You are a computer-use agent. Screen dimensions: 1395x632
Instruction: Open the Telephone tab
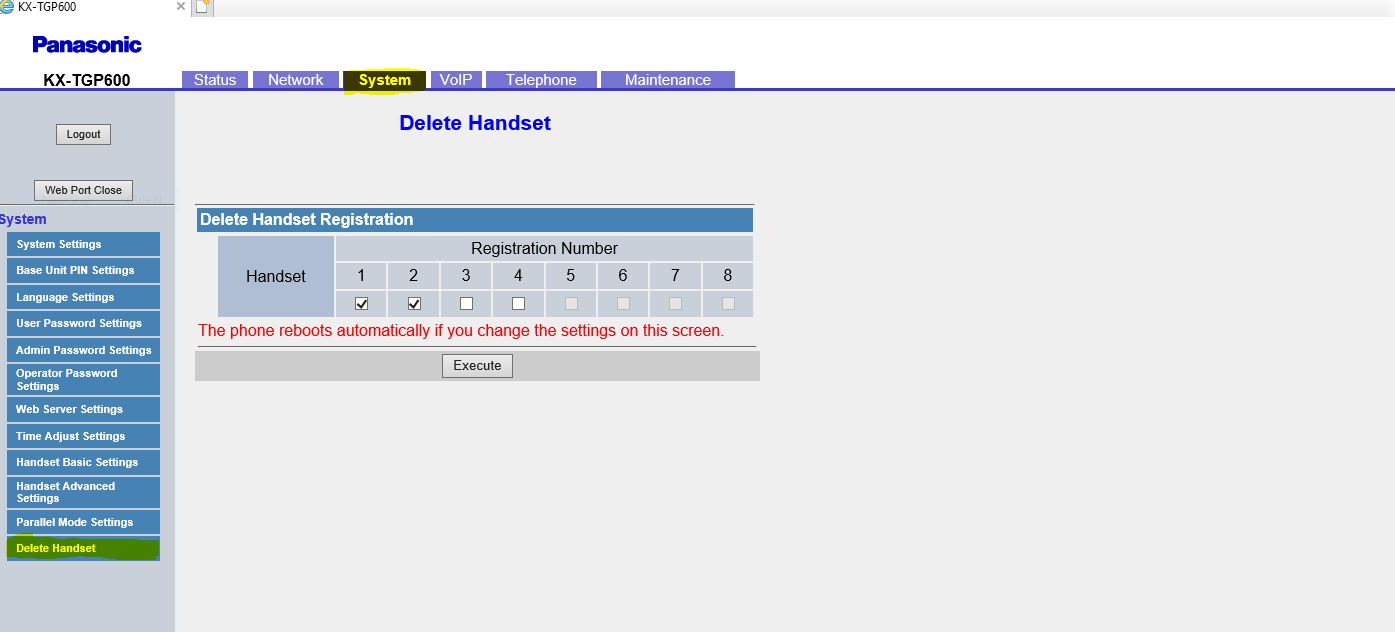point(540,79)
